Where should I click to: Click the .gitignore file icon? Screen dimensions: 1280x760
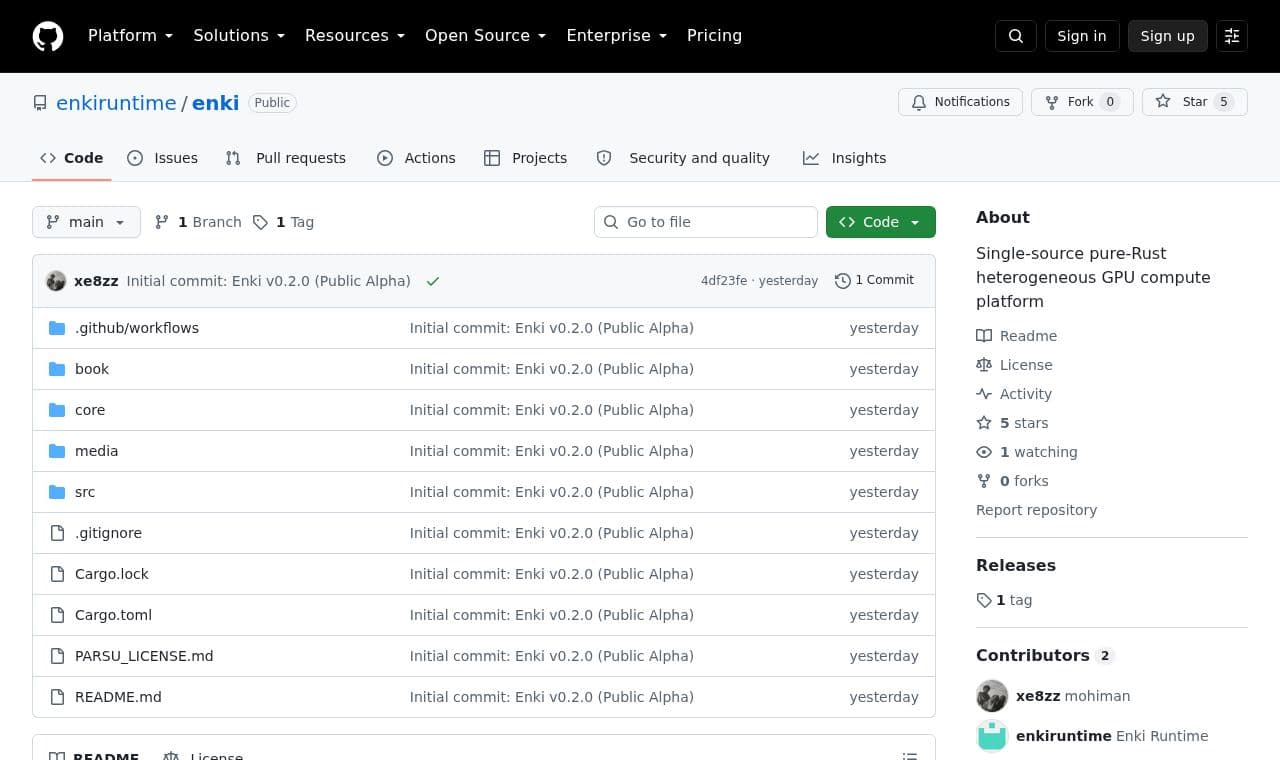(57, 533)
